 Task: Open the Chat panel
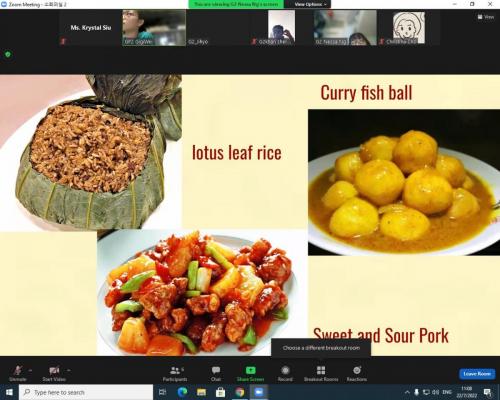[x=216, y=373]
